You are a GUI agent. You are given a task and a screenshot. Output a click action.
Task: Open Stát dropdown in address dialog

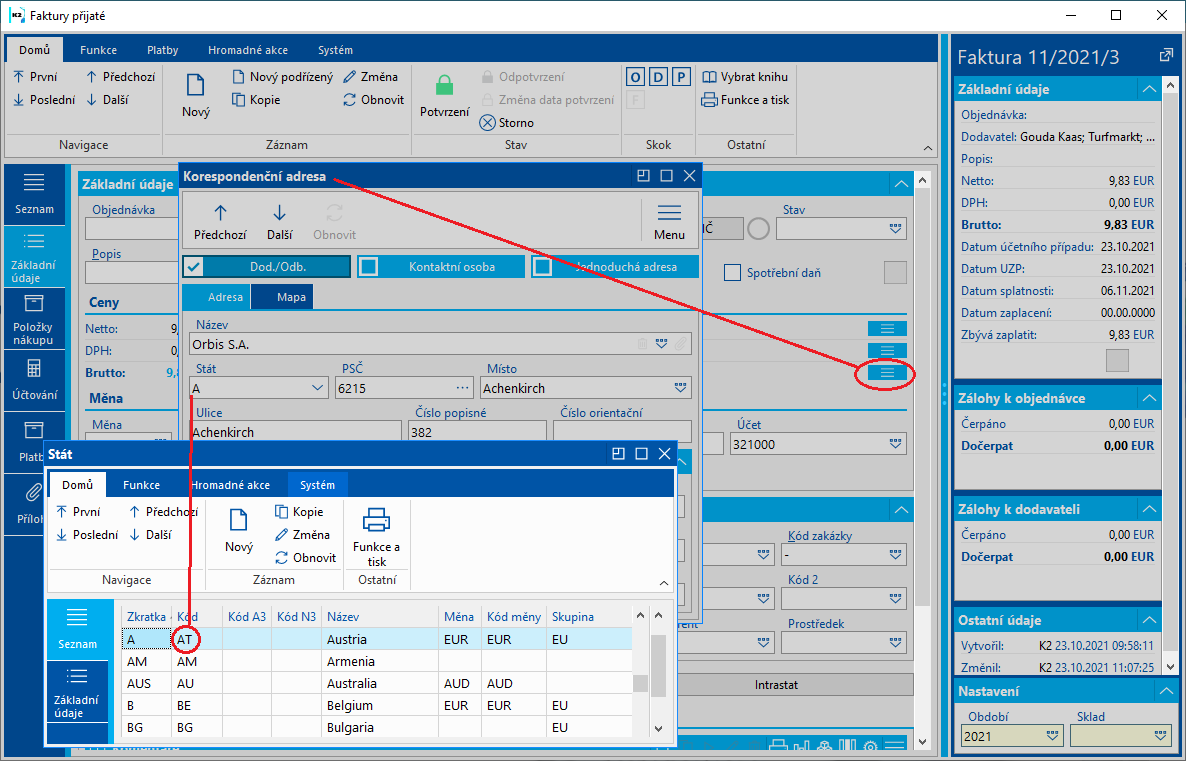coord(318,388)
